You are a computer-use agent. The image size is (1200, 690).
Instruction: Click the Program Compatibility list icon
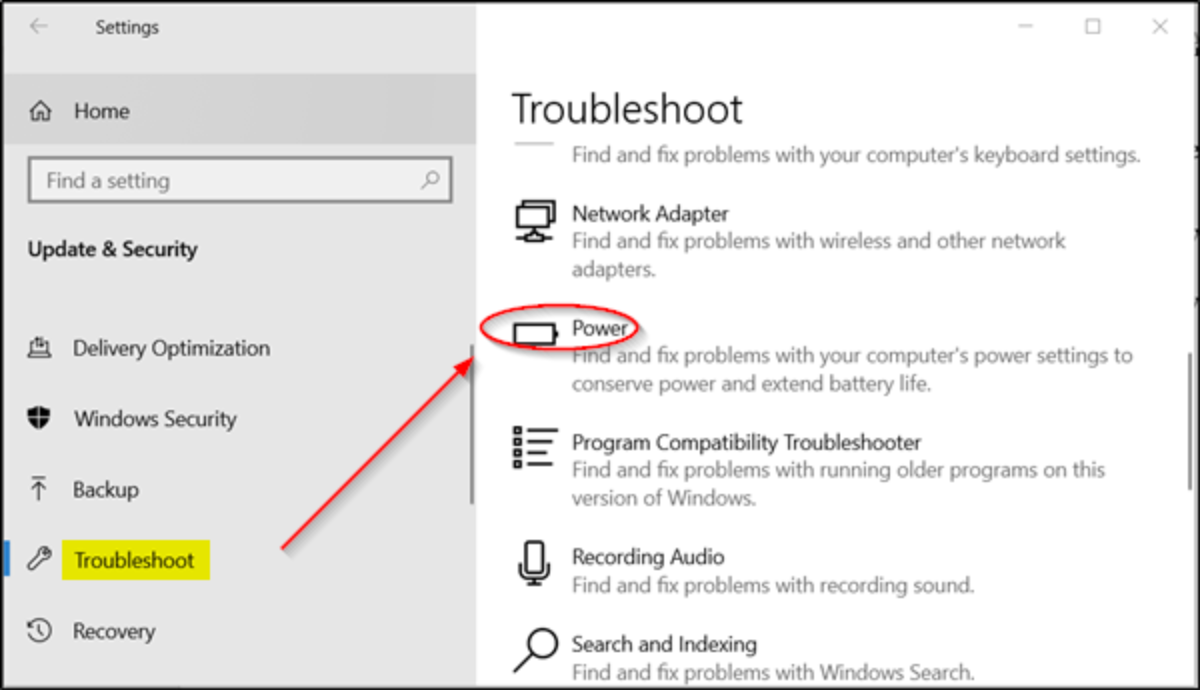(534, 447)
